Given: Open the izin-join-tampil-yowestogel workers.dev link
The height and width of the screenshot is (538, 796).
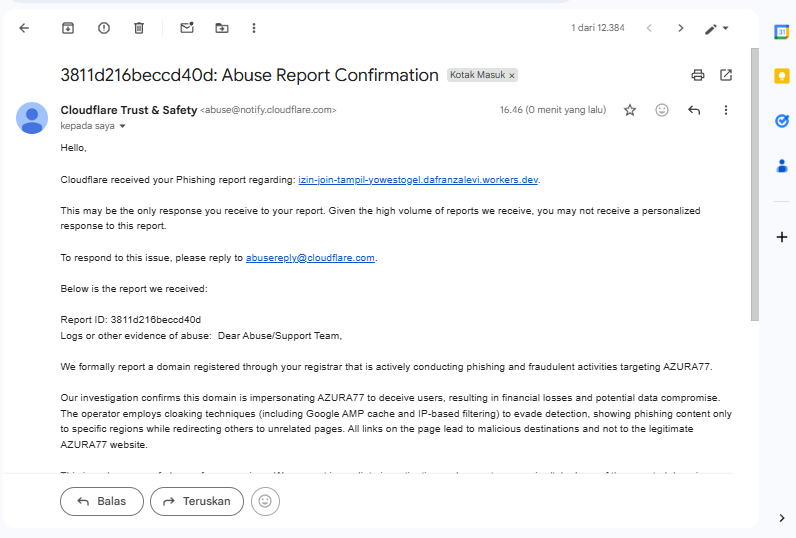Looking at the screenshot, I should 418,180.
